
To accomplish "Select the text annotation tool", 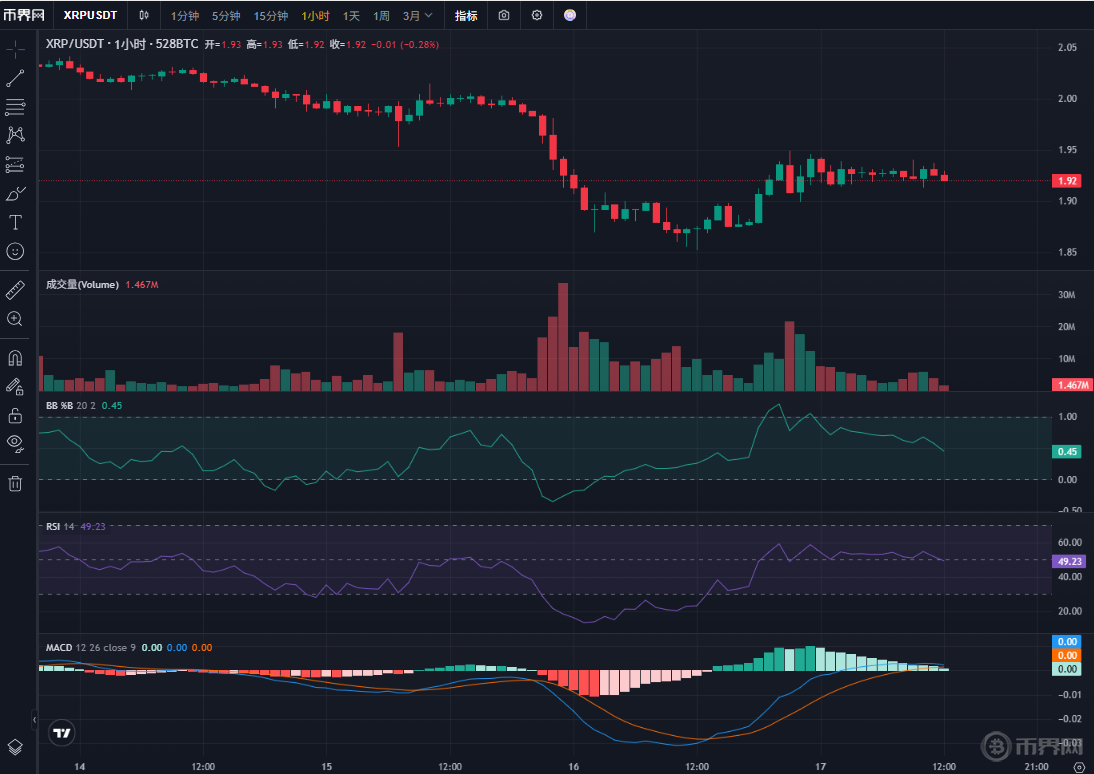I will [x=15, y=222].
